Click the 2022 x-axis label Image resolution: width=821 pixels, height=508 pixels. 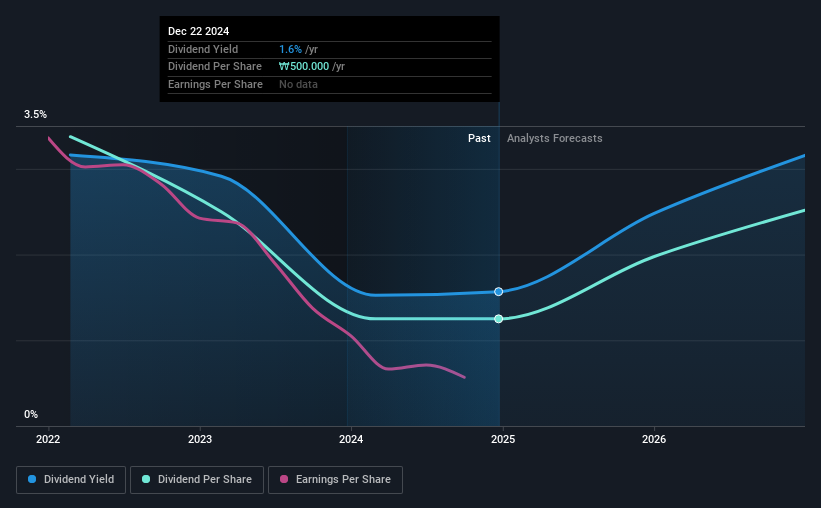[48, 439]
